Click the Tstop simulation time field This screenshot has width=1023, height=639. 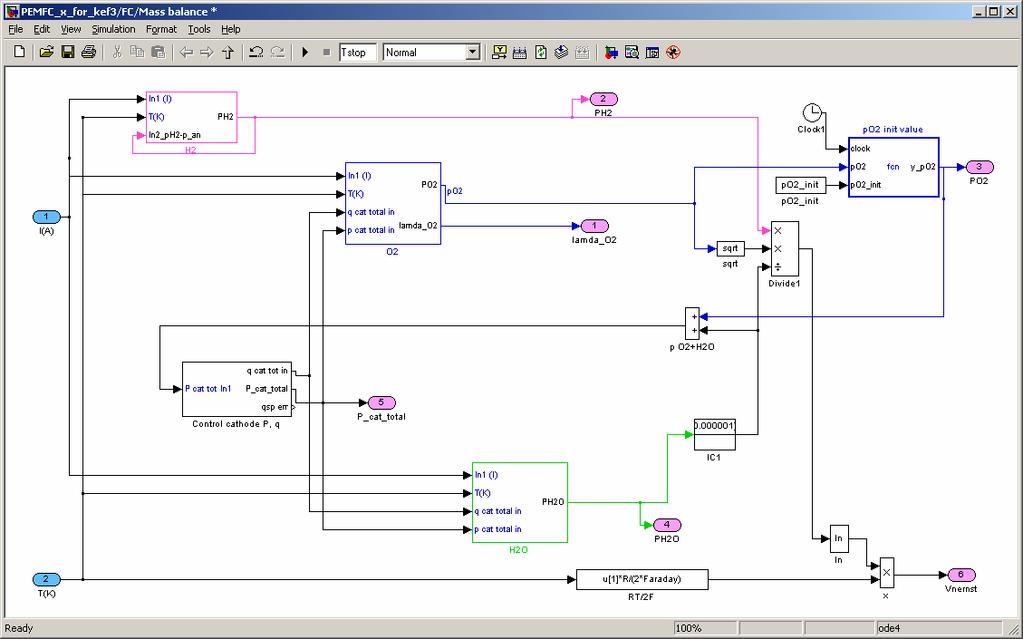(358, 52)
